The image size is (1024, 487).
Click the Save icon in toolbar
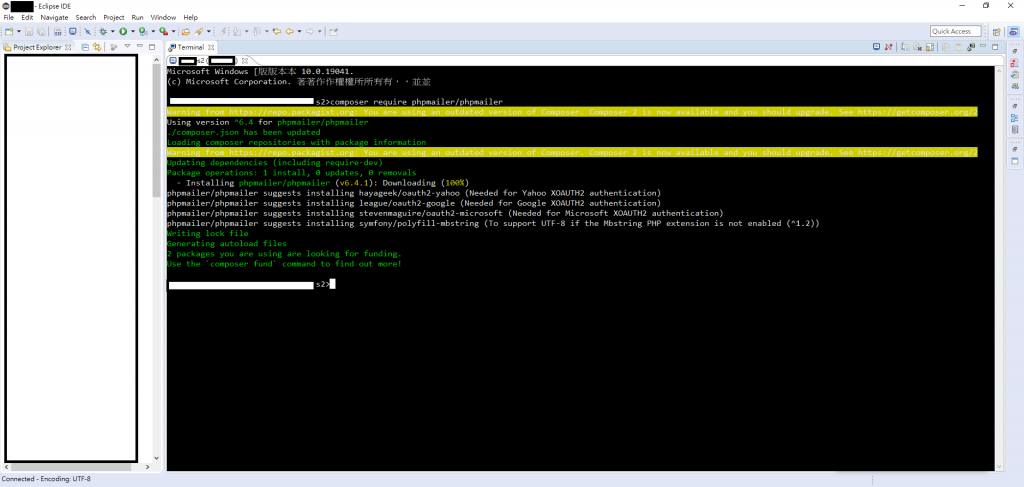coord(29,31)
